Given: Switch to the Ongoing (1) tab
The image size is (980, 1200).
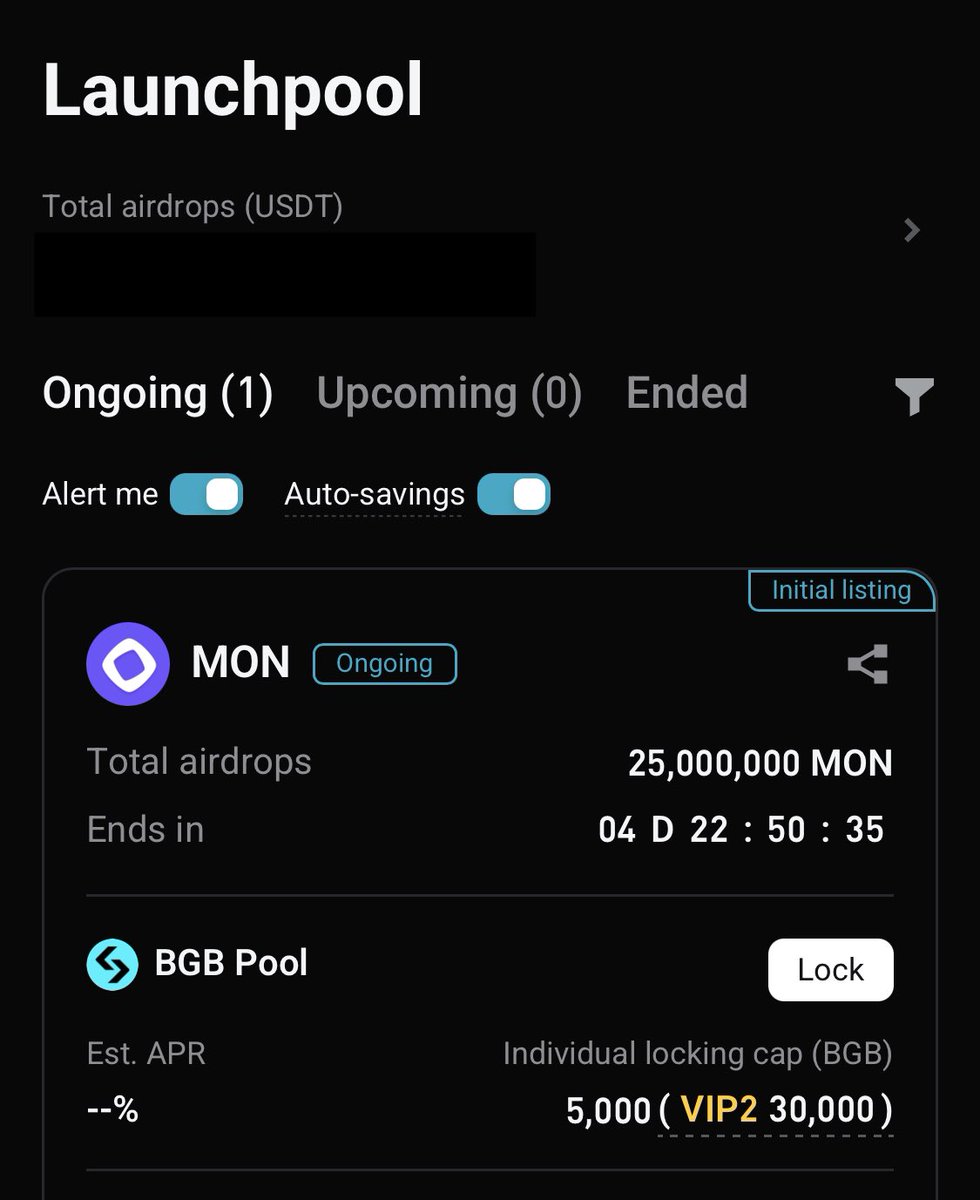Looking at the screenshot, I should pyautogui.click(x=157, y=393).
